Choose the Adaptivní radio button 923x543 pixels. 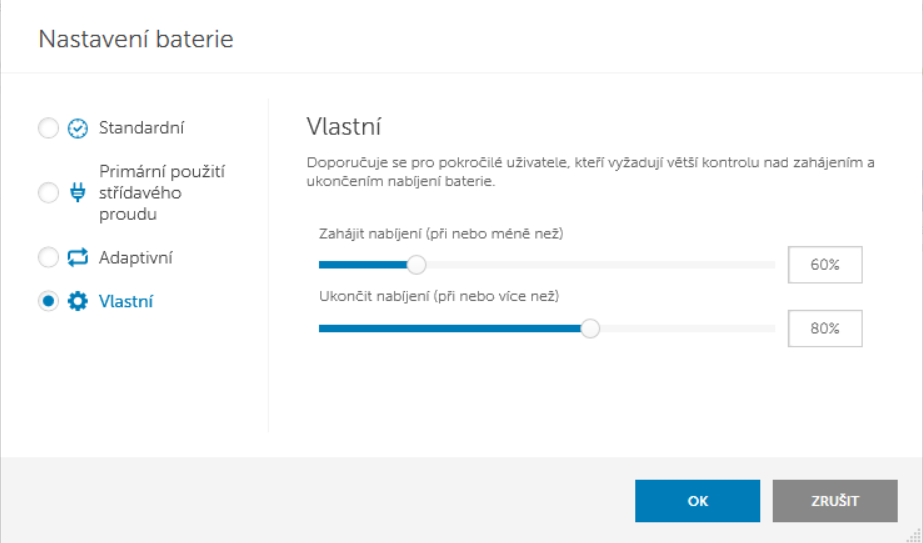click(47, 258)
